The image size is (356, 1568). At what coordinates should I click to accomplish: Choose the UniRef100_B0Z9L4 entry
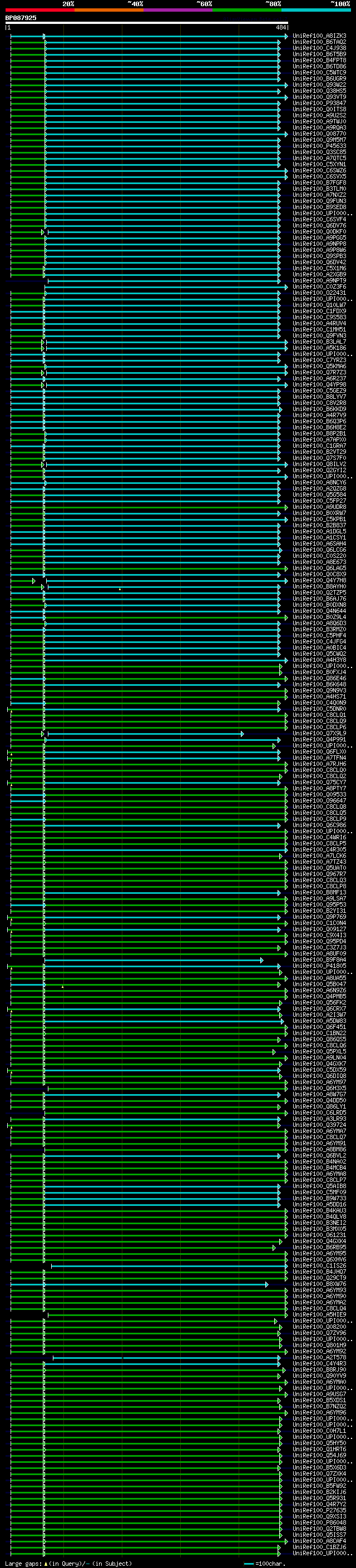pos(319,617)
